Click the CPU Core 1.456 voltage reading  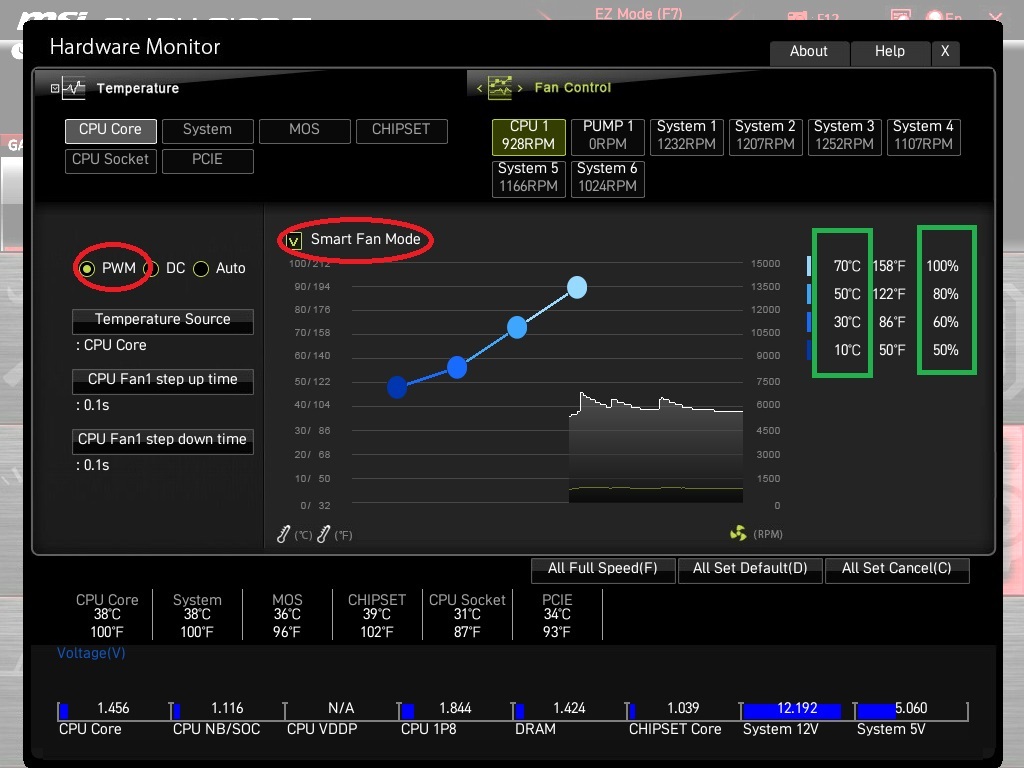[x=113, y=709]
